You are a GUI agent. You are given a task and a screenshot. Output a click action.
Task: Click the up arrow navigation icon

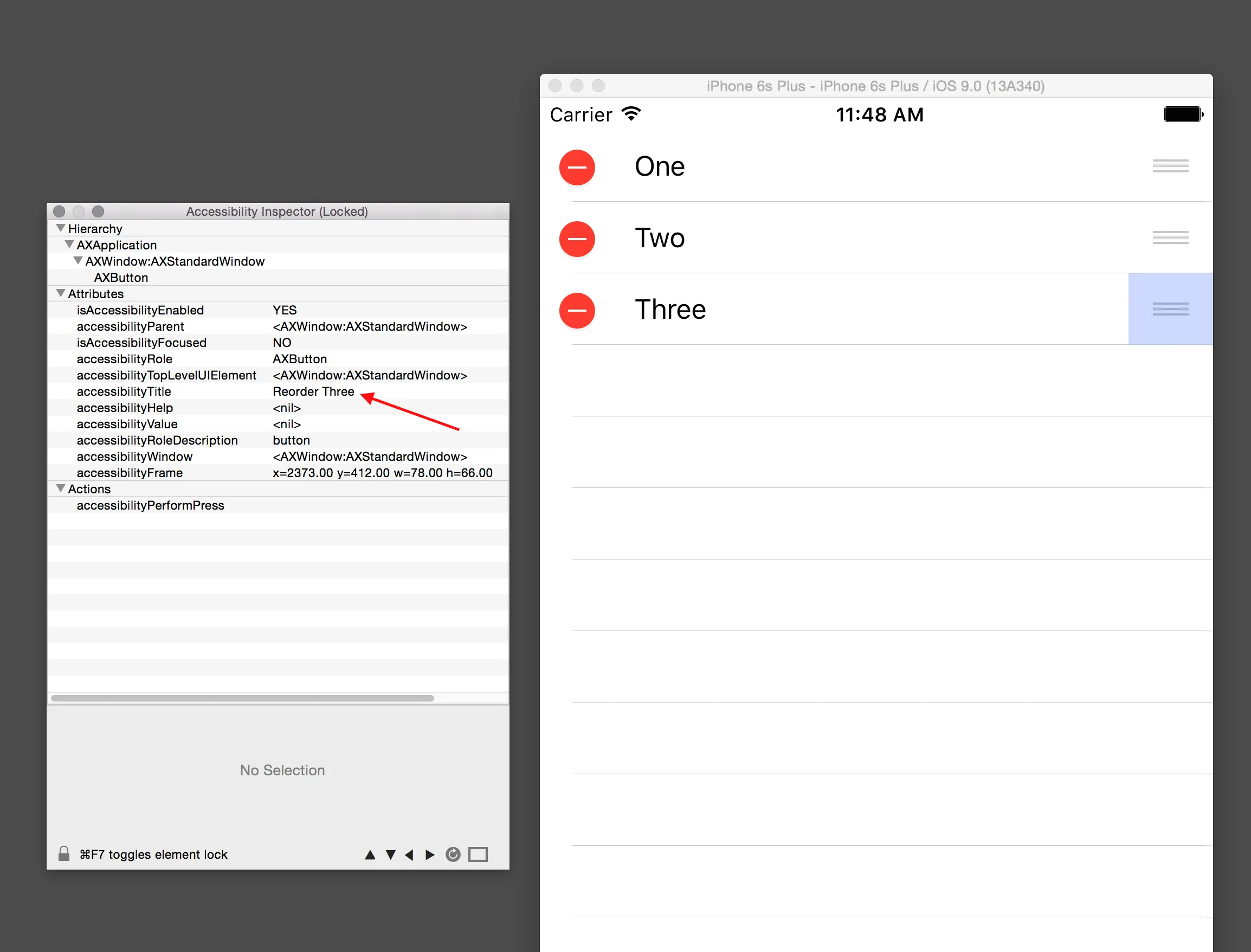tap(370, 854)
